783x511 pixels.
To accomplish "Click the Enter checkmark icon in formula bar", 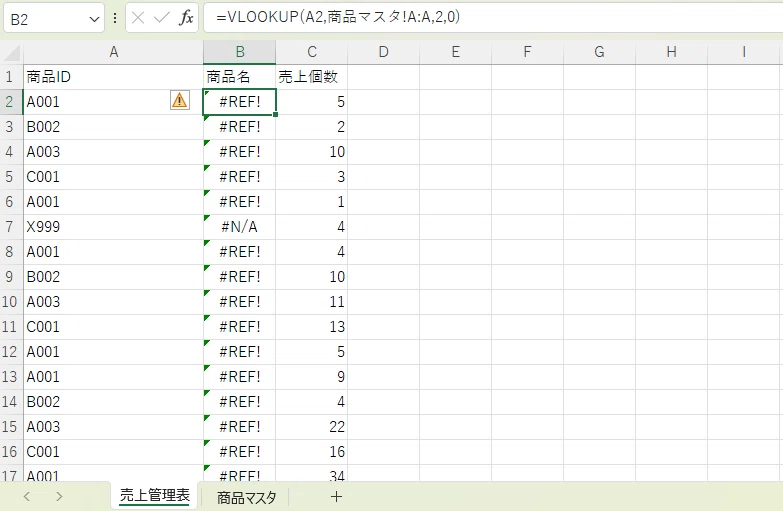I will (162, 18).
